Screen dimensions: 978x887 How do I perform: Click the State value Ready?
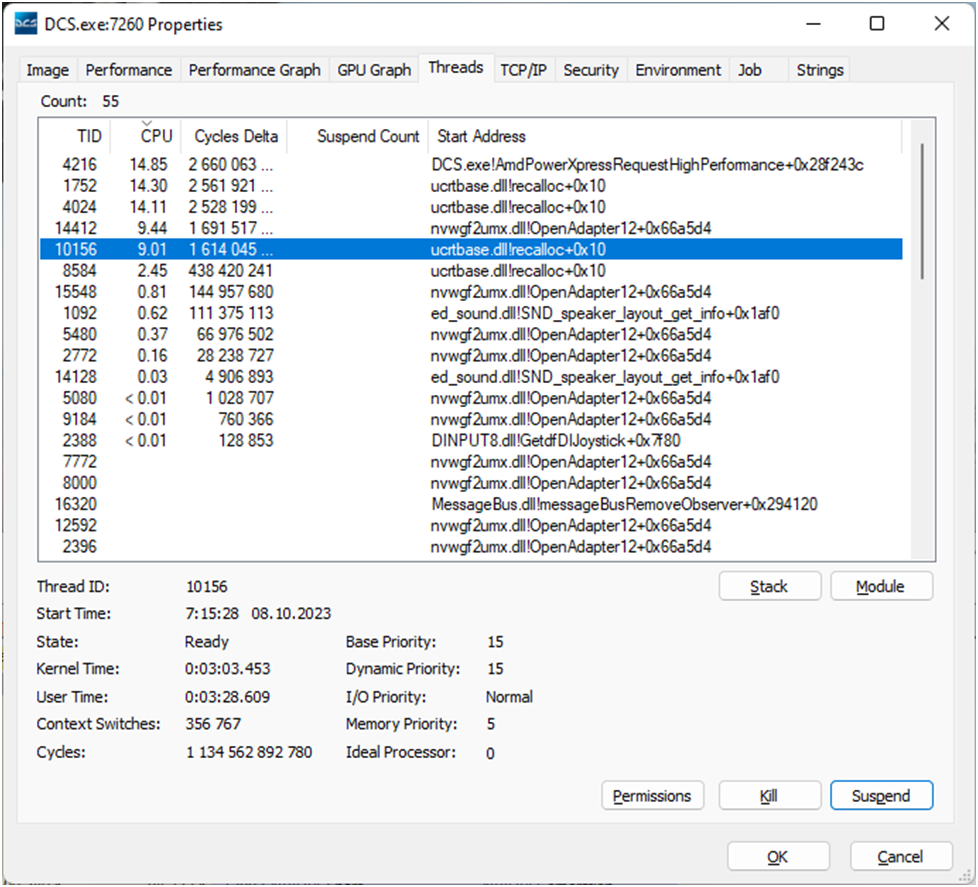tap(206, 642)
